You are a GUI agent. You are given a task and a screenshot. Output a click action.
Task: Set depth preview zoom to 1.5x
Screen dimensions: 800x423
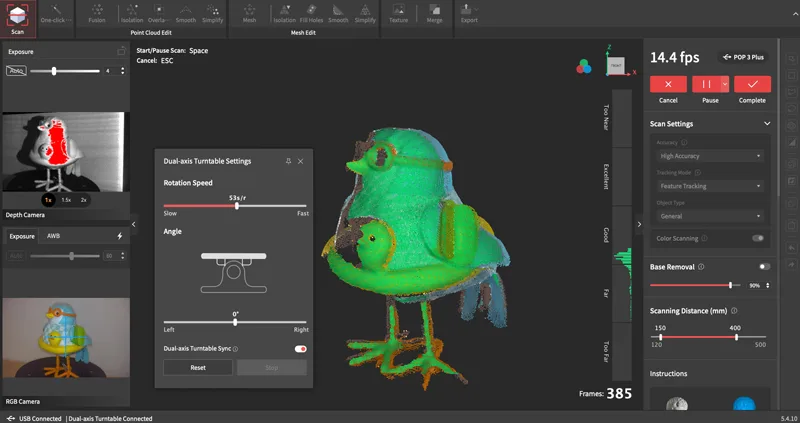point(66,200)
